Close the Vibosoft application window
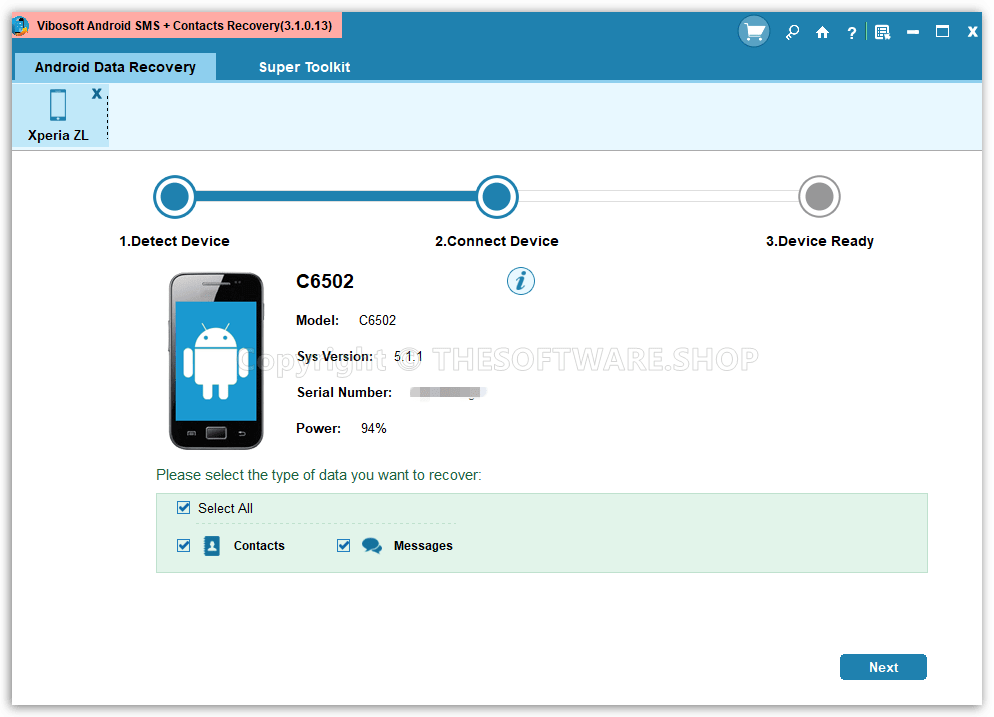Image resolution: width=994 pixels, height=717 pixels. pyautogui.click(x=972, y=32)
